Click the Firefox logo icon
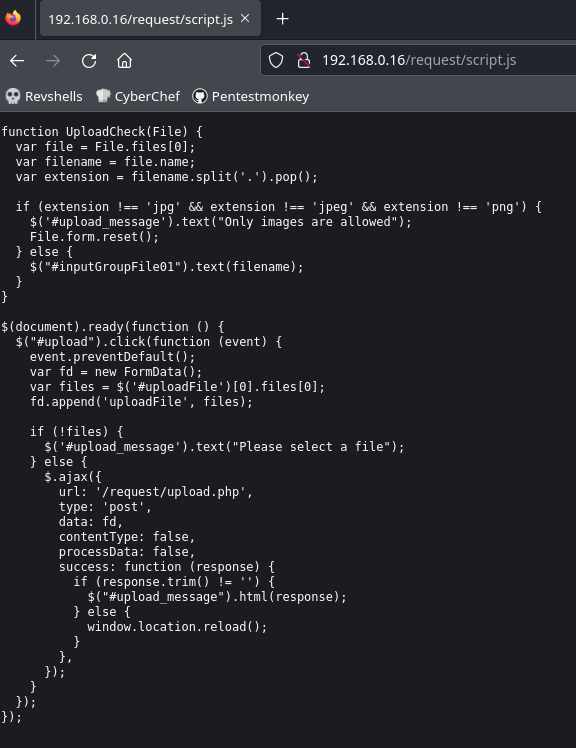Image resolution: width=576 pixels, height=748 pixels. (x=13, y=18)
